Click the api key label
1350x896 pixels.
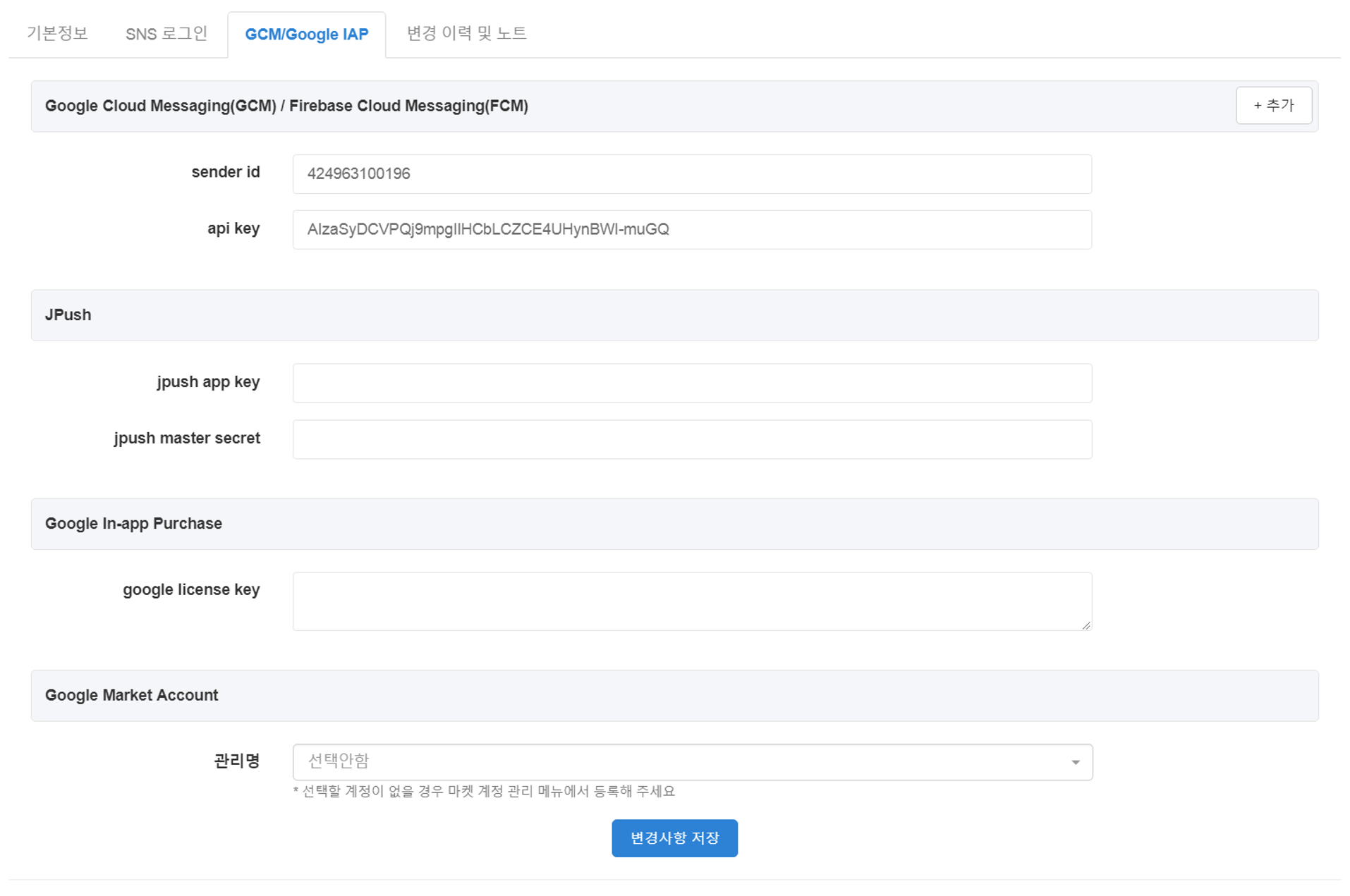pos(233,228)
